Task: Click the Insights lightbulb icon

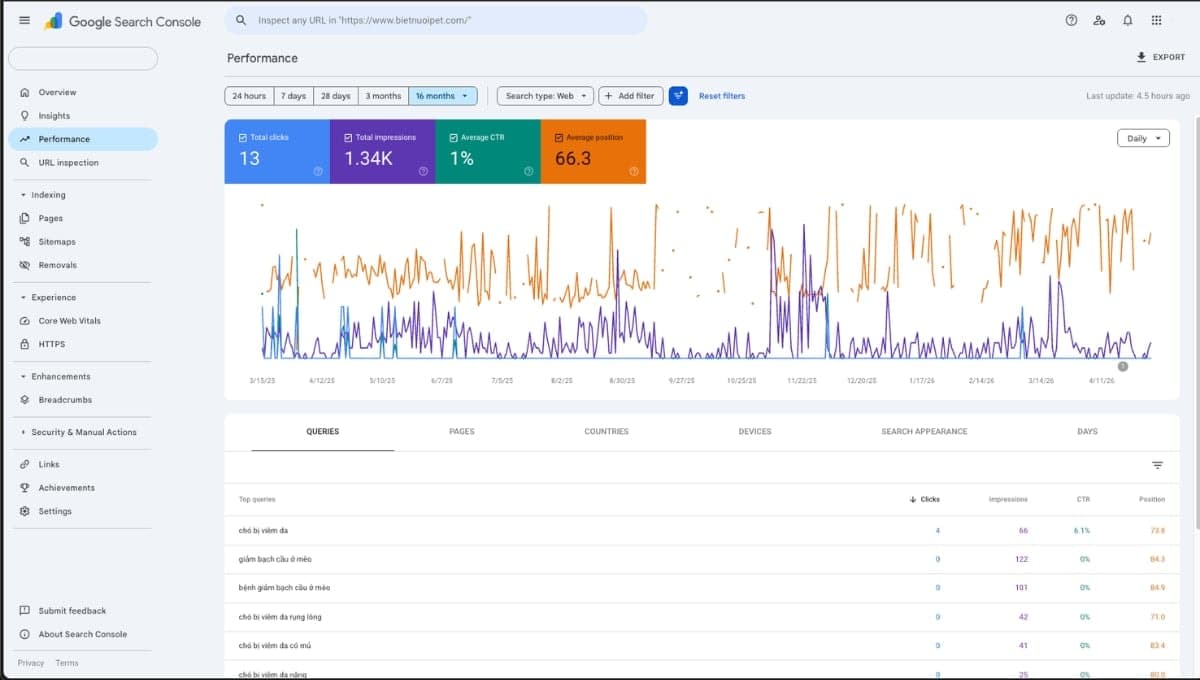Action: click(x=25, y=116)
